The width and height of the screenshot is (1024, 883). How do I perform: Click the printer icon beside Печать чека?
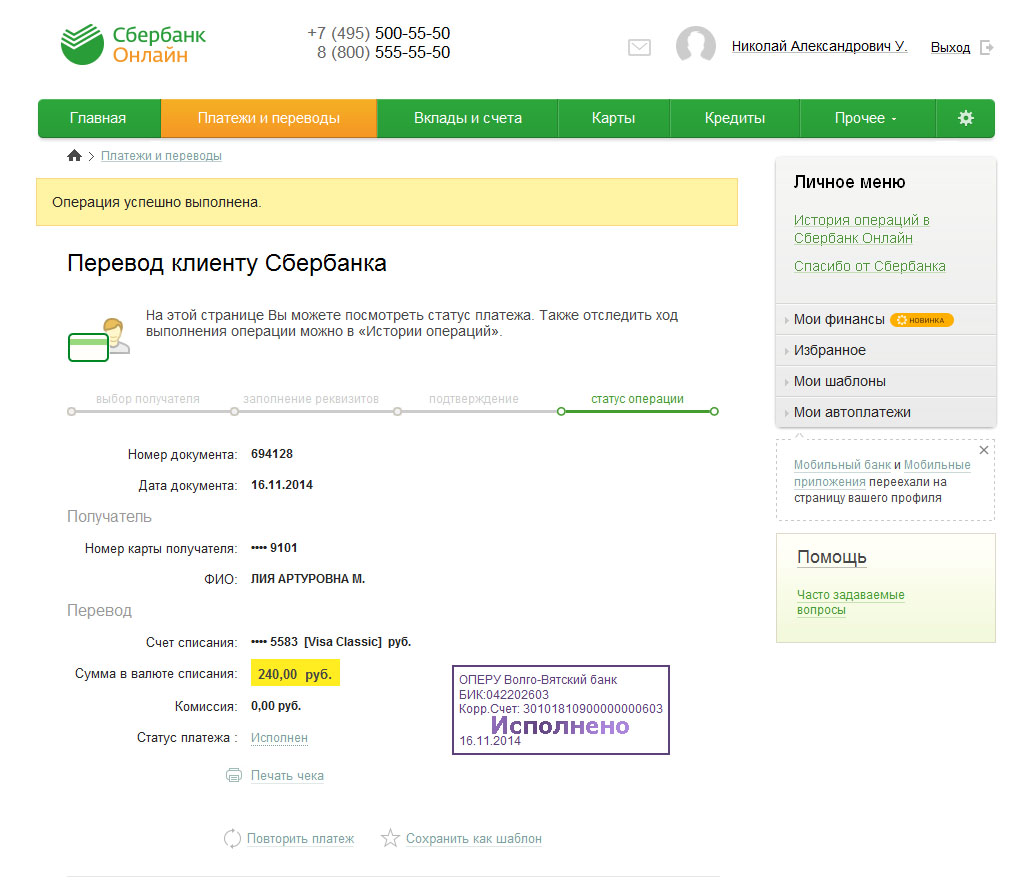[x=233, y=775]
